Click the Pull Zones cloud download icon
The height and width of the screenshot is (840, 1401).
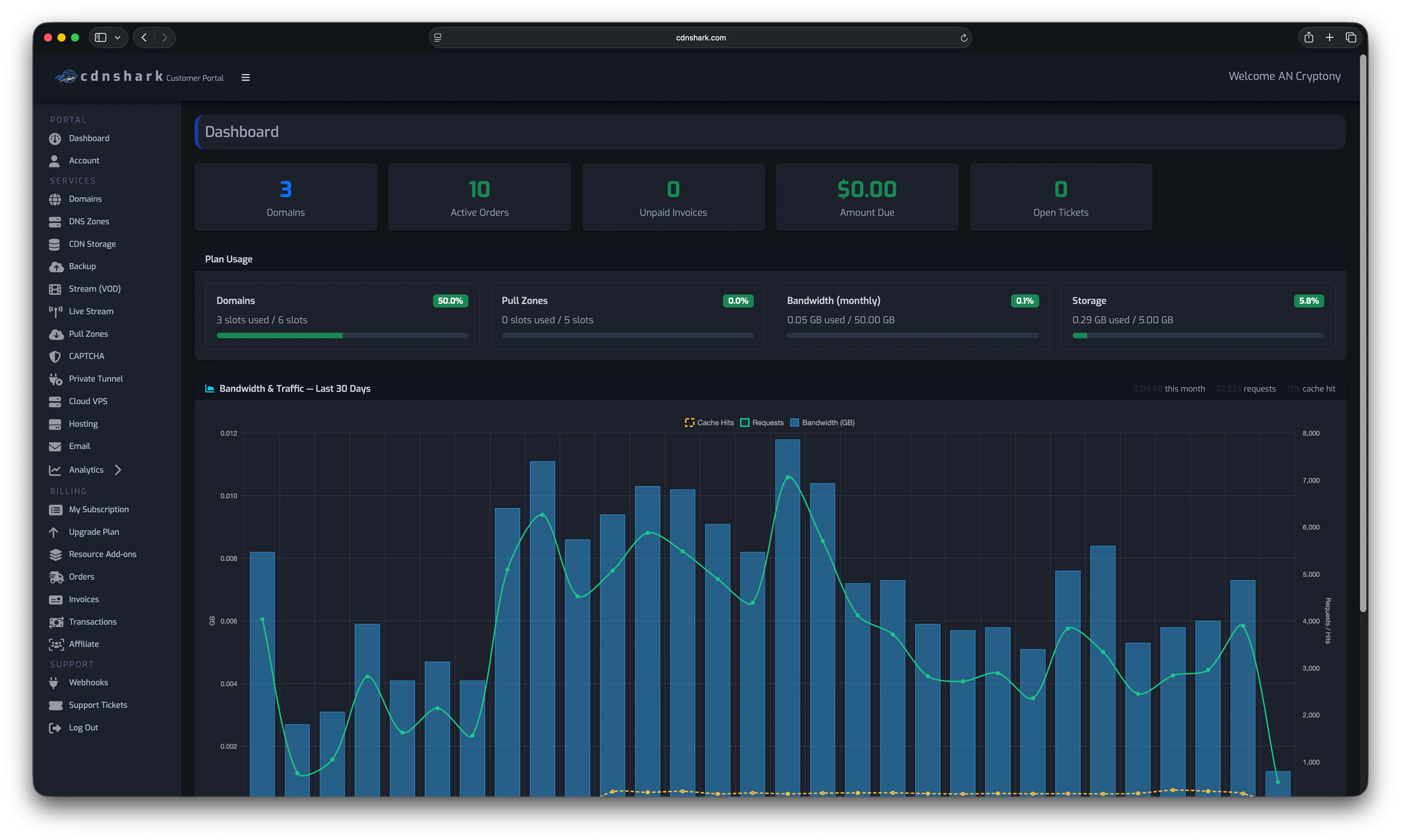[56, 334]
